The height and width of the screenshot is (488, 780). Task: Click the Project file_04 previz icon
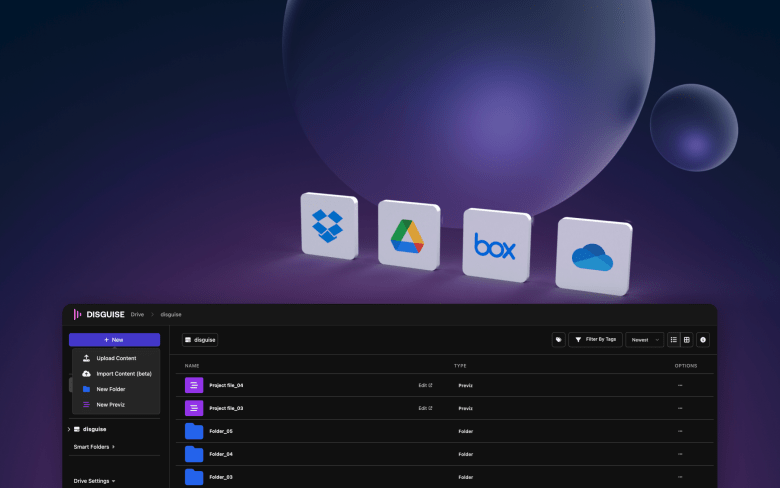point(194,385)
